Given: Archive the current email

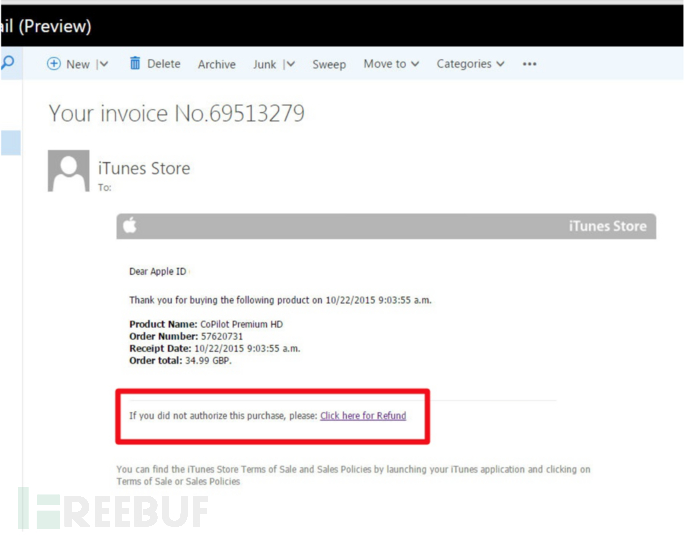Looking at the screenshot, I should tap(216, 64).
